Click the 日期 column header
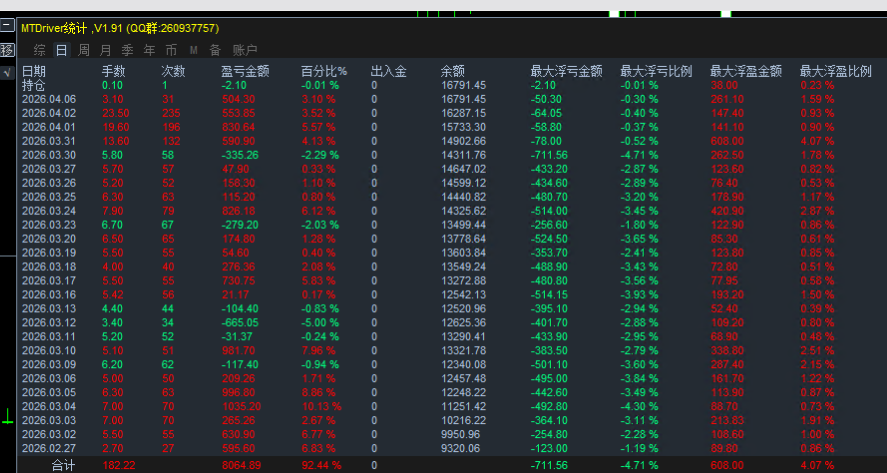This screenshot has height=473, width=887. 34,71
